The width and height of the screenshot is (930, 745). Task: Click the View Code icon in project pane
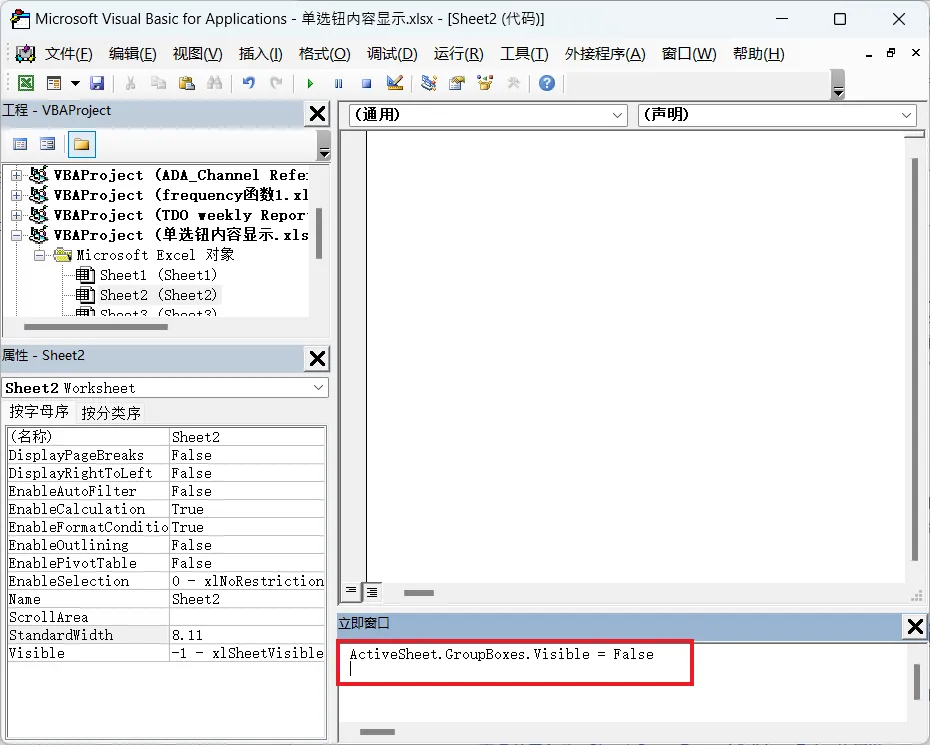20,144
